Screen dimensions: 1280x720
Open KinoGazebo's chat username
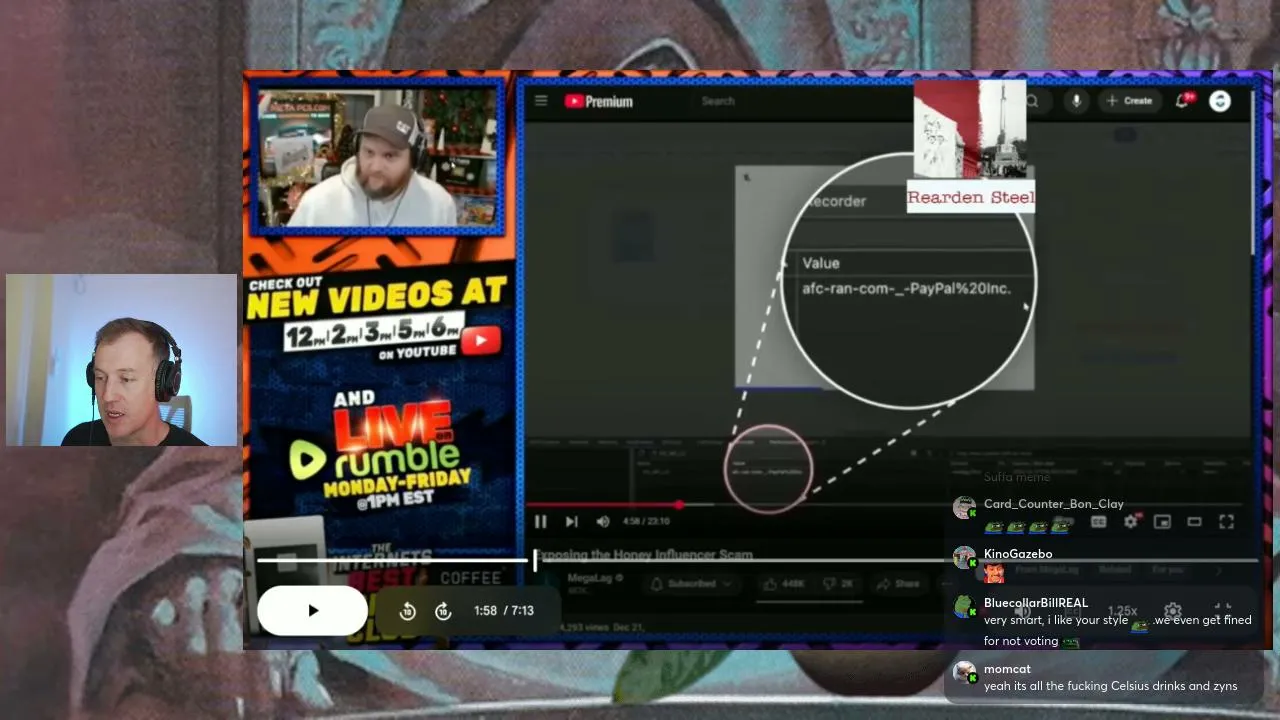click(1018, 554)
